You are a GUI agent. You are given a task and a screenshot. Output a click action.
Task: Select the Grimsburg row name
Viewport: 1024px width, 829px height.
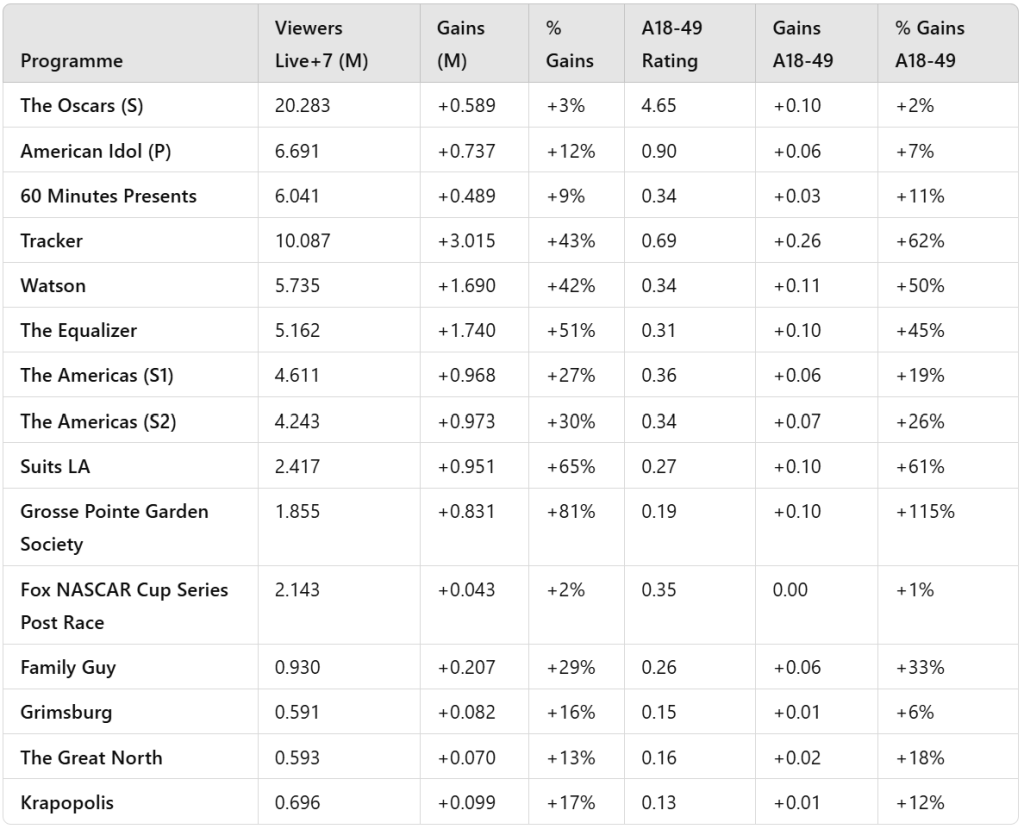66,712
